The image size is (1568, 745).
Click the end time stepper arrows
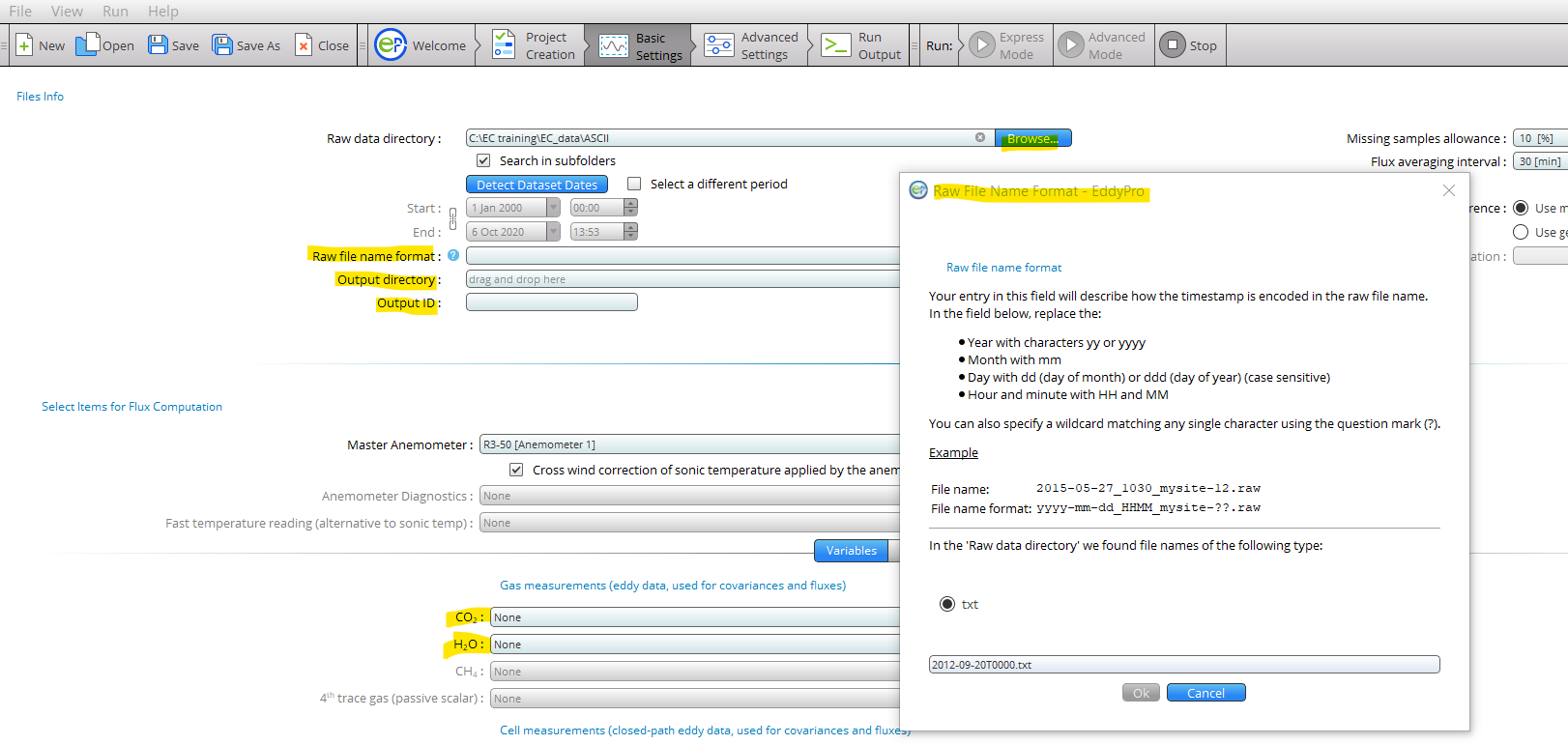pyautogui.click(x=631, y=232)
